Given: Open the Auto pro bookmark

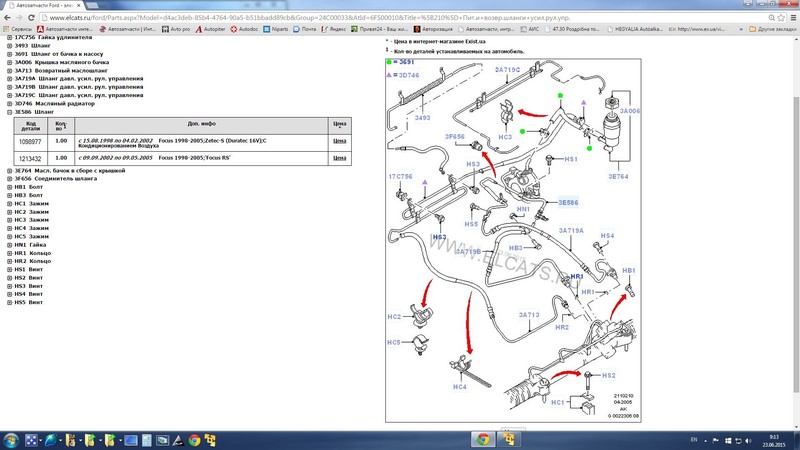Looking at the screenshot, I should point(176,29).
